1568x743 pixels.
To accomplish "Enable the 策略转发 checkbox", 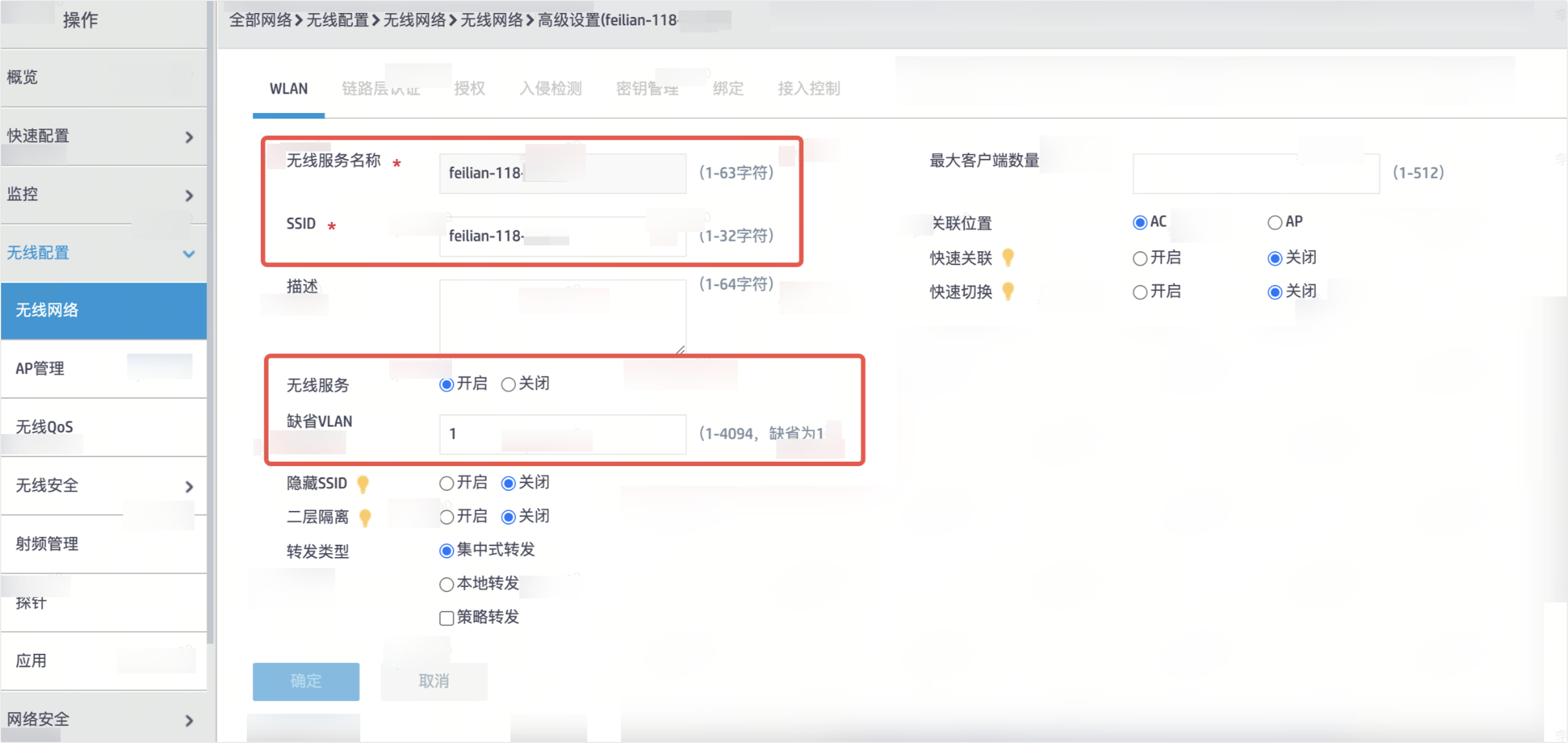I will point(446,618).
